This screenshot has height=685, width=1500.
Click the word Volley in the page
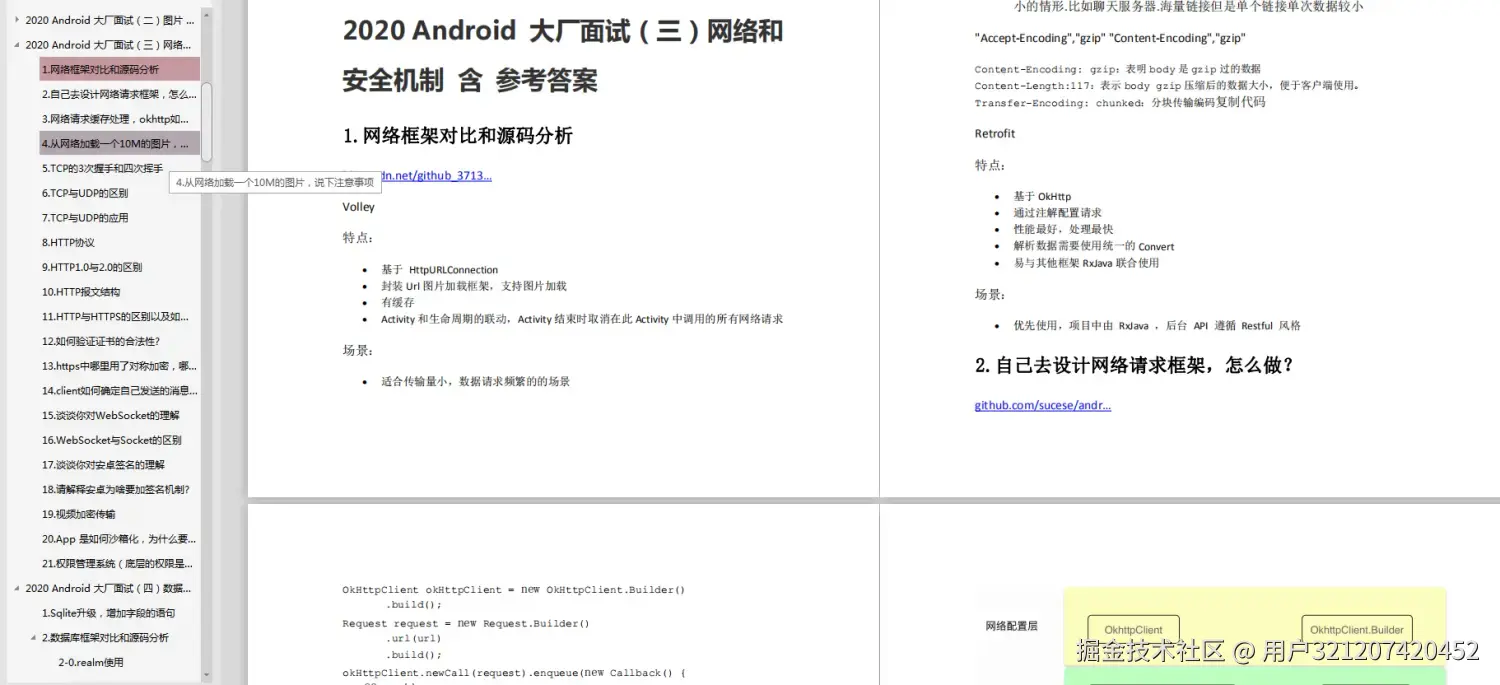click(x=359, y=207)
